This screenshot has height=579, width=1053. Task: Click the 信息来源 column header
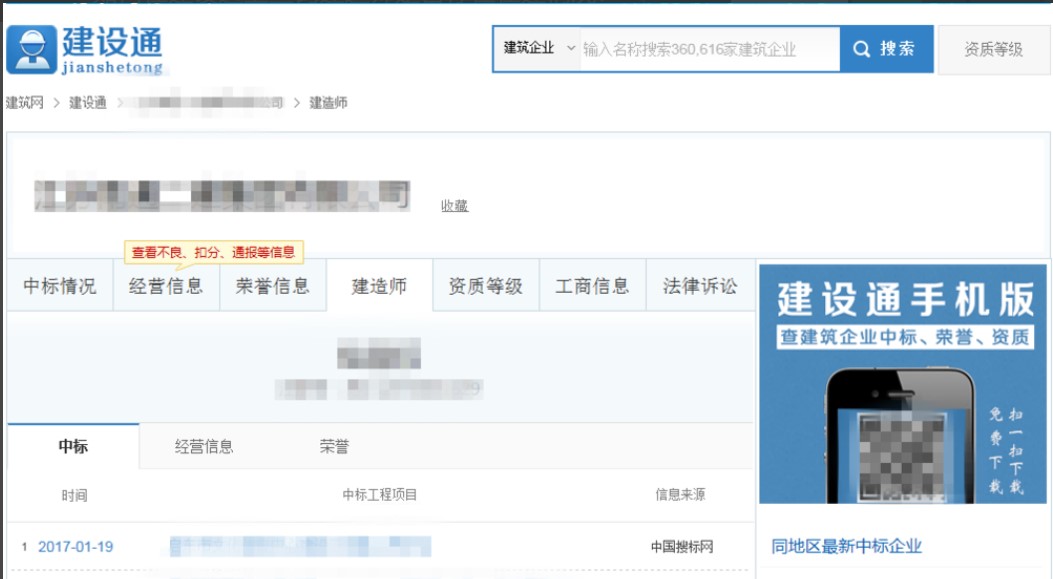tap(680, 494)
